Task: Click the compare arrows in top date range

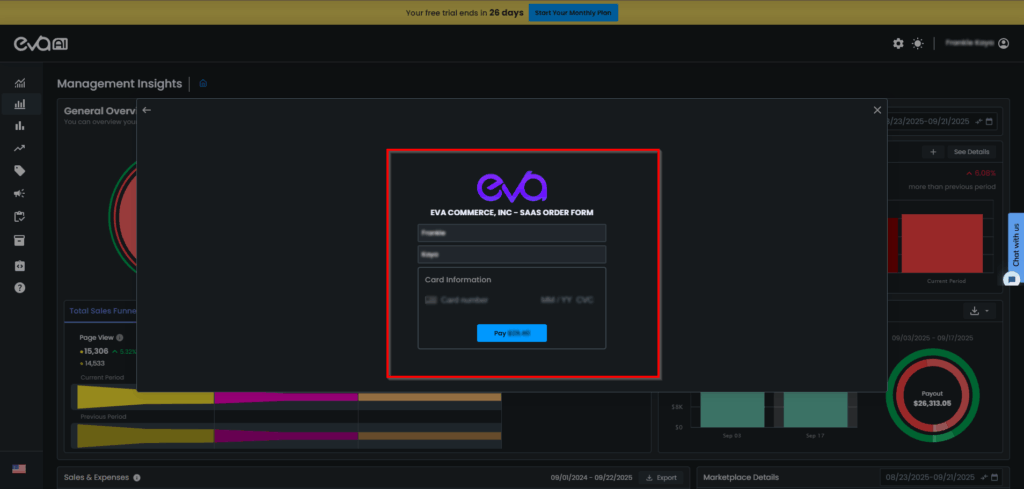Action: click(x=979, y=121)
